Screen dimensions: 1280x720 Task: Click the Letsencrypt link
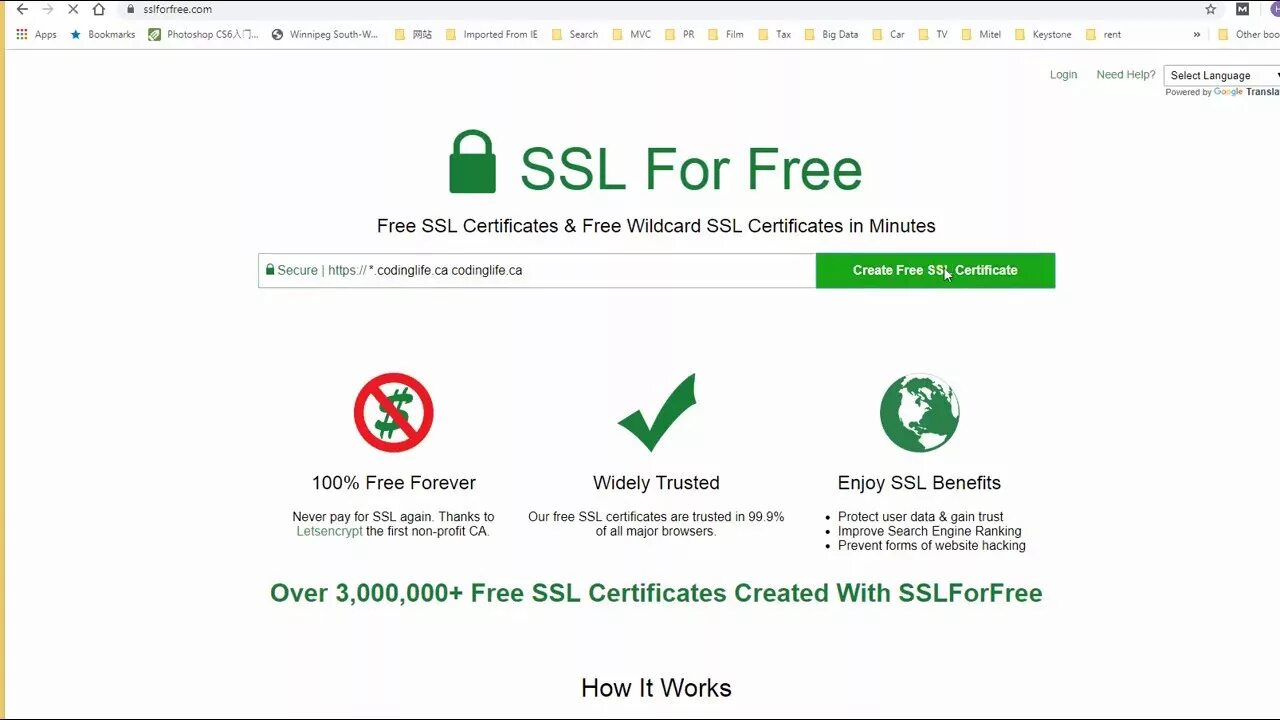329,531
